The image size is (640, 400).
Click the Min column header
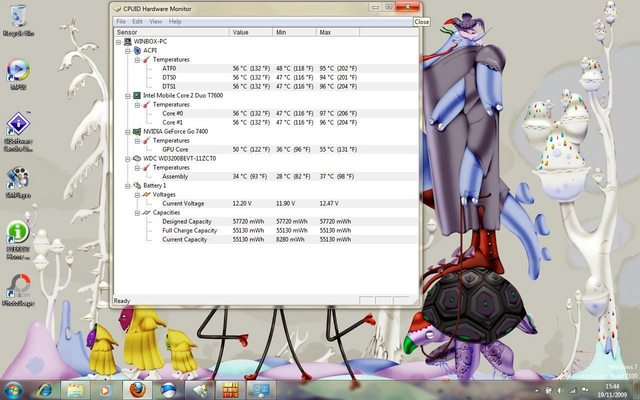tap(295, 32)
